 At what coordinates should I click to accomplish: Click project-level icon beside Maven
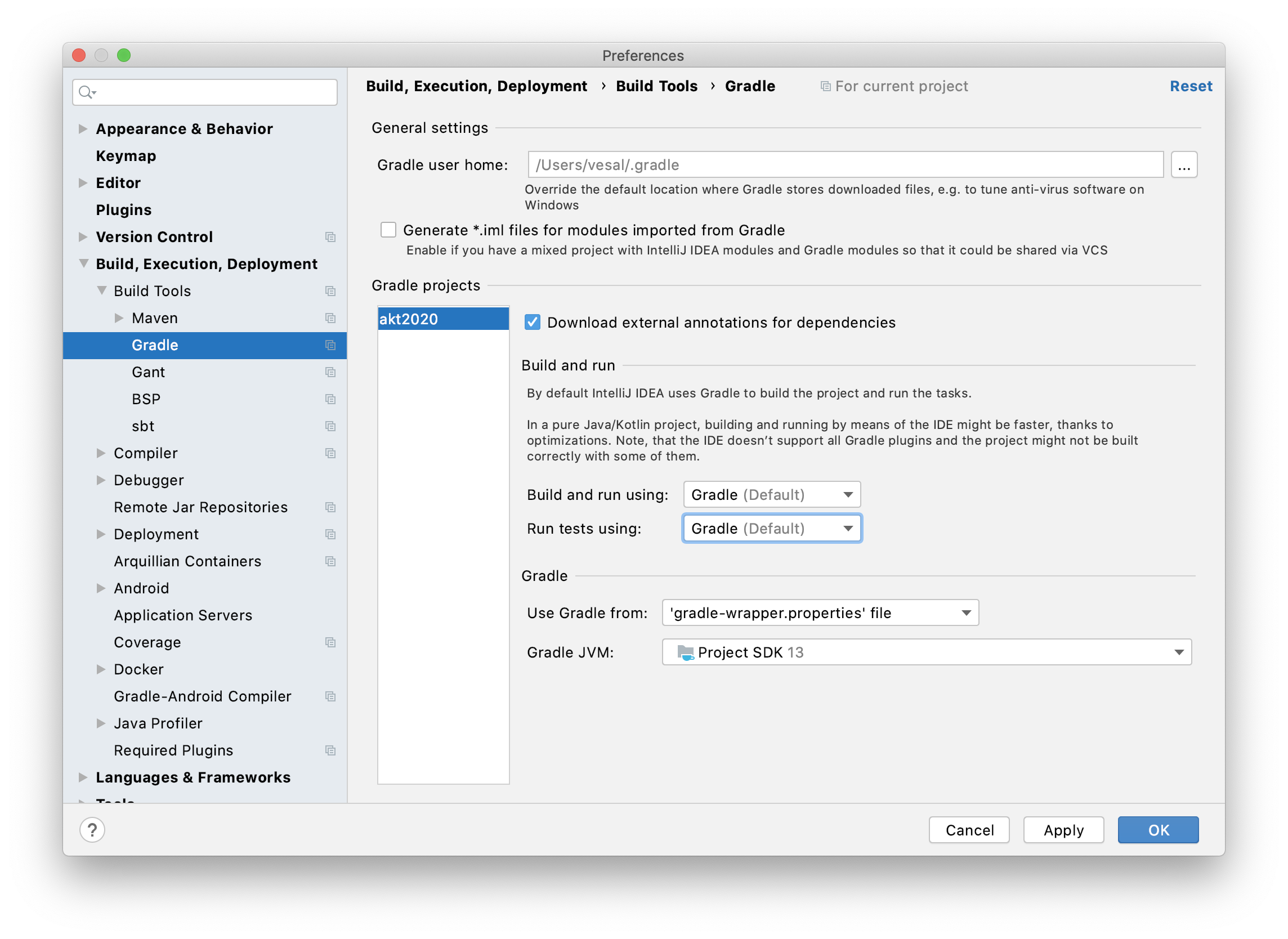[x=330, y=318]
